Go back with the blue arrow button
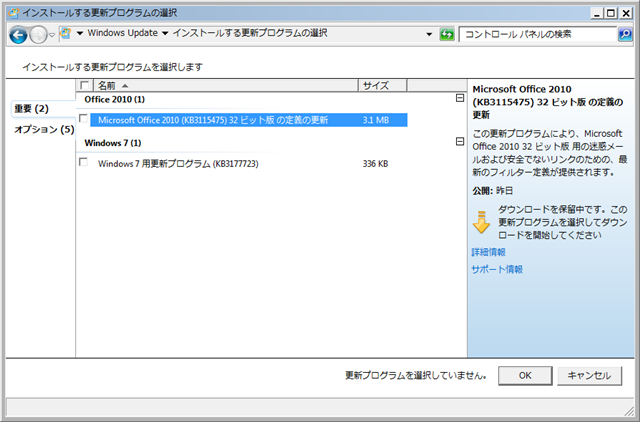 (x=18, y=35)
